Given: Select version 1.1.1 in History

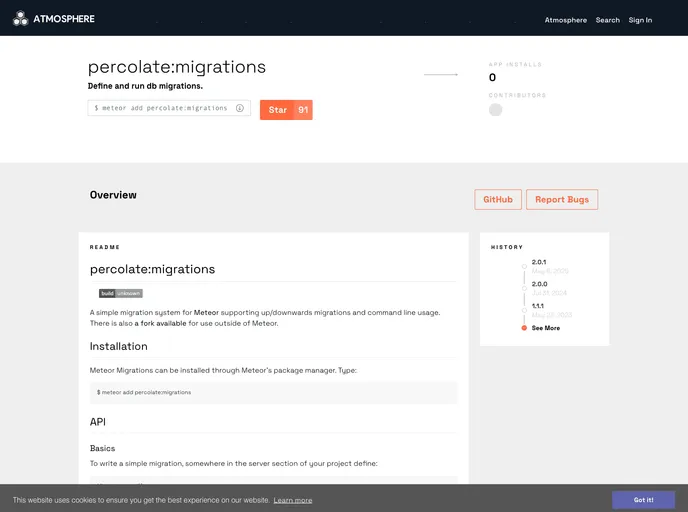Looking at the screenshot, I should (538, 306).
